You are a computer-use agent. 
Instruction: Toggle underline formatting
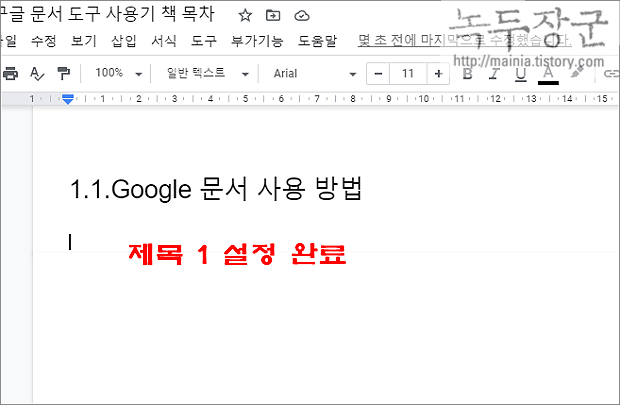click(x=521, y=74)
